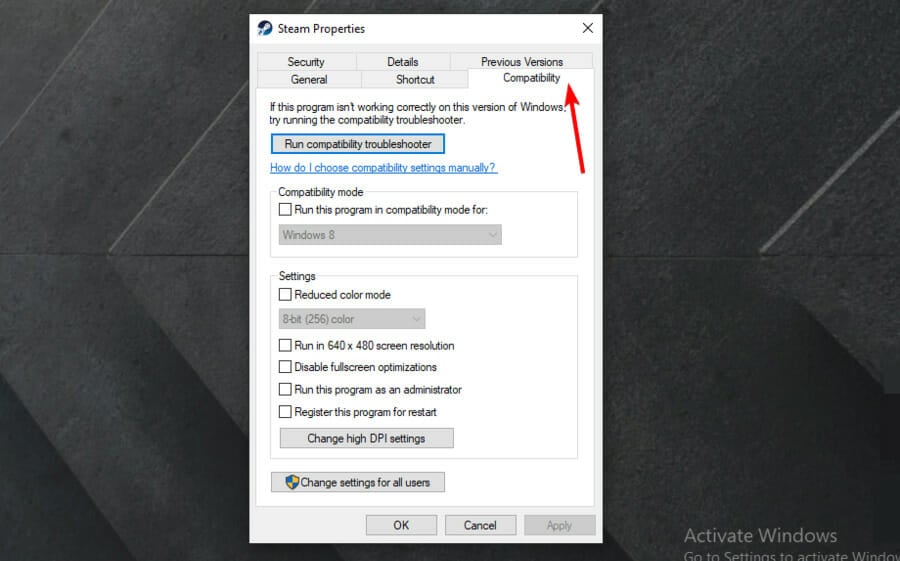The image size is (900, 561).
Task: Click the Settings group label
Action: click(297, 276)
